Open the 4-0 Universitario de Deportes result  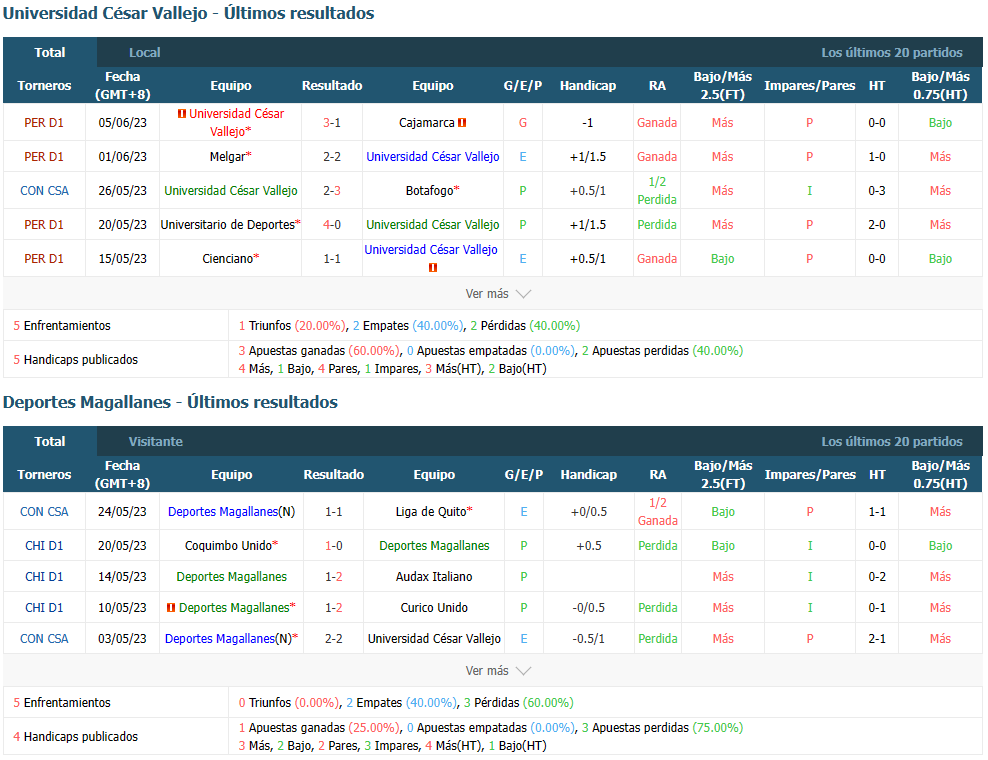tap(332, 225)
